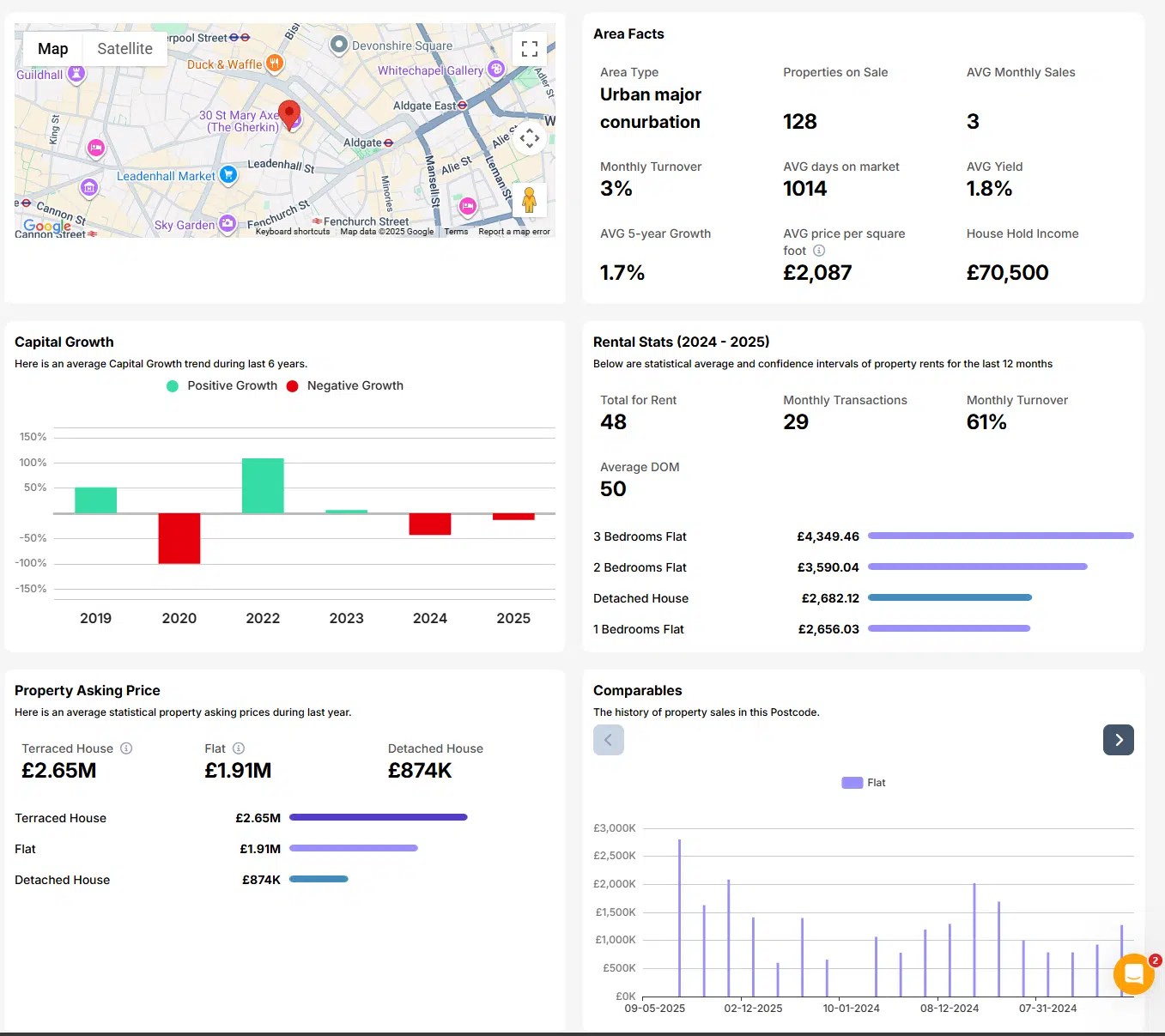Screen dimensions: 1165x1036
Task: Click the 09-05-2025 date axis label
Action: click(655, 1009)
